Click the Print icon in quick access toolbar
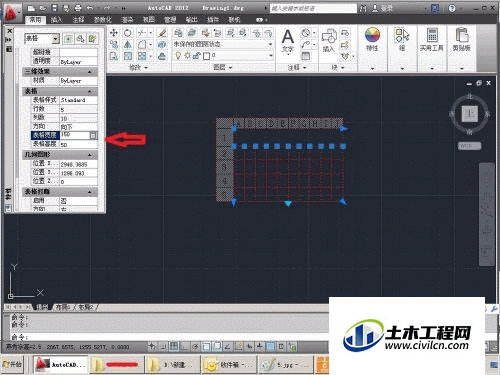This screenshot has width=500, height=375. click(78, 8)
